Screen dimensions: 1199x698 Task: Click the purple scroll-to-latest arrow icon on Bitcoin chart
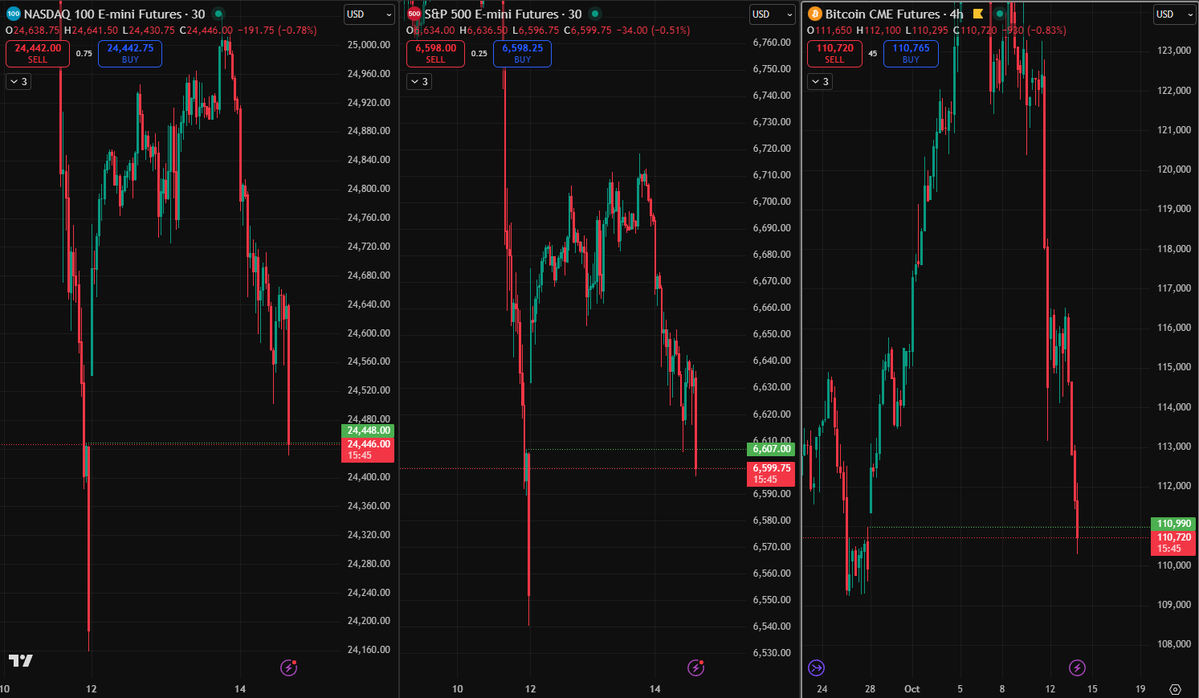tap(816, 667)
